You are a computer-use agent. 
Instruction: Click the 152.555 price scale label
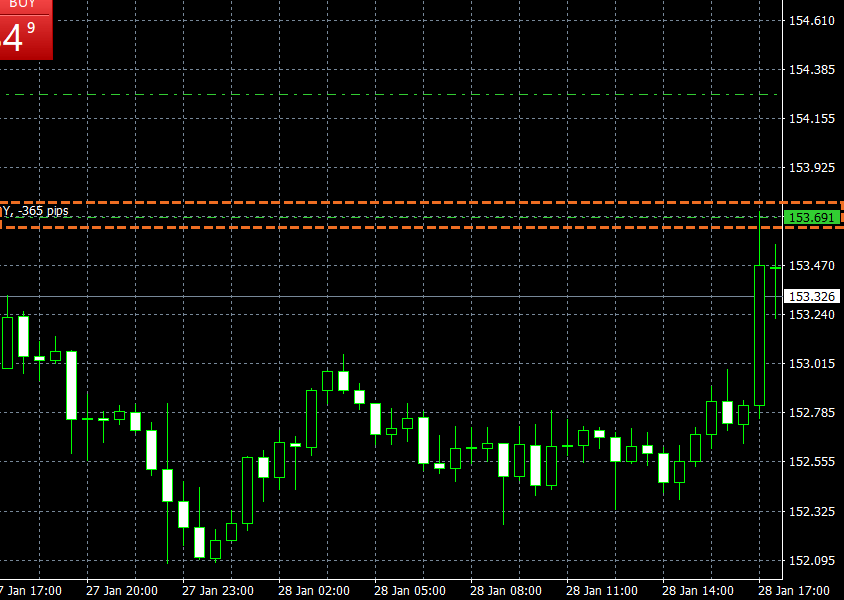coord(811,462)
